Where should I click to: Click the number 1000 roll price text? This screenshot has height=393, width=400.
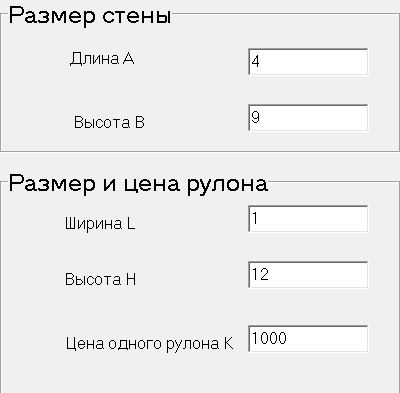[x=269, y=338]
